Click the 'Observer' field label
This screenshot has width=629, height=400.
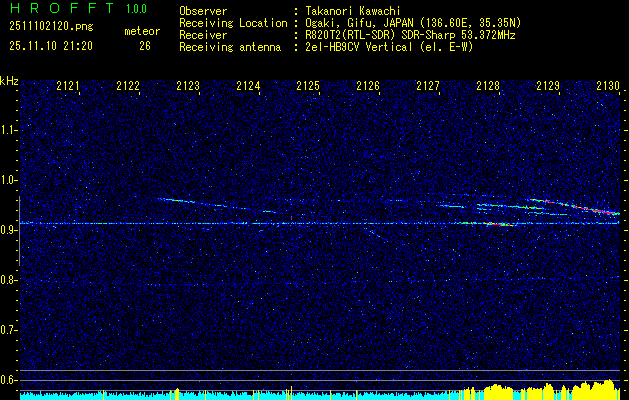203,11
